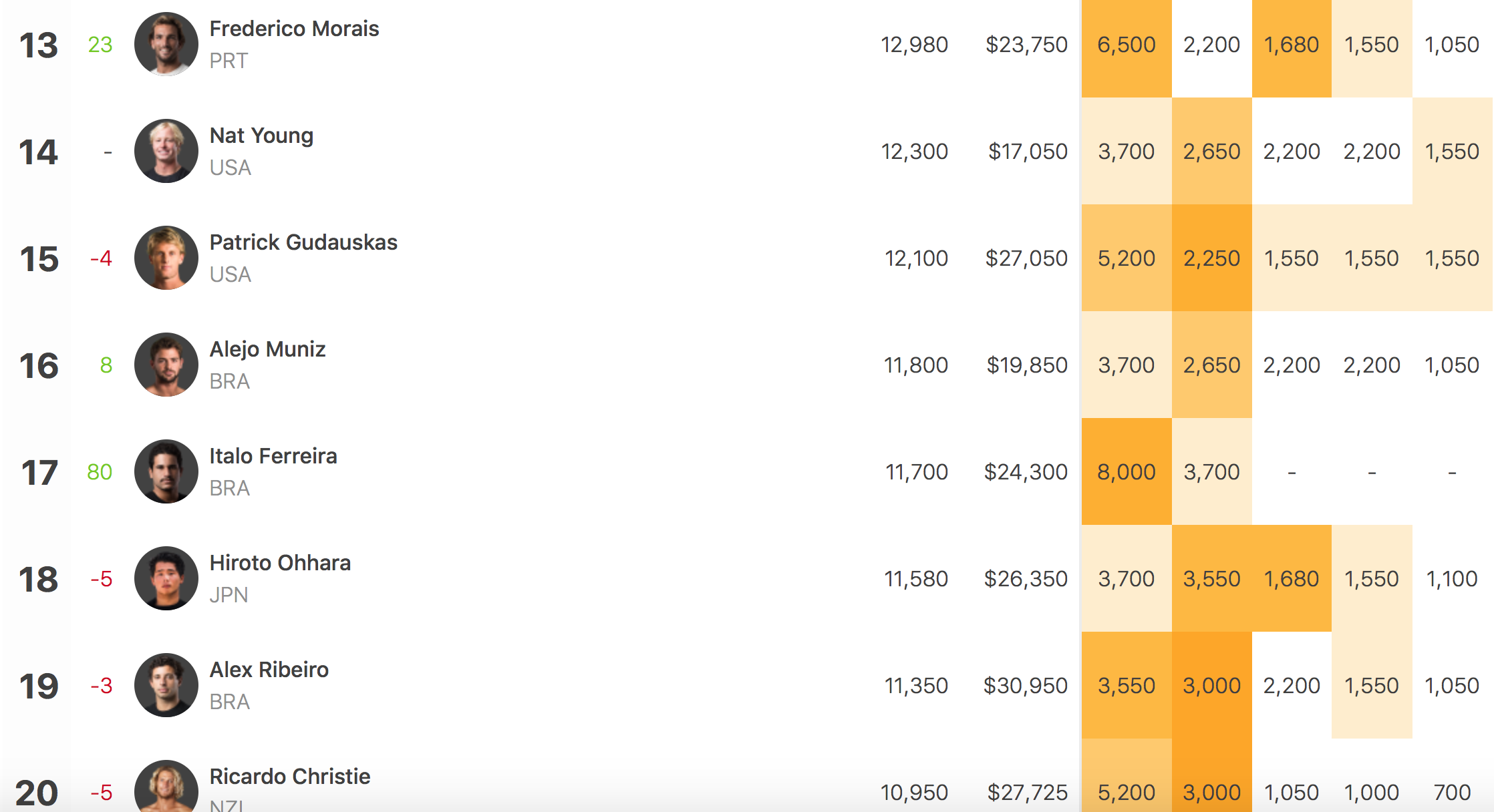Click Alejo Muniz's profile photo
This screenshot has height=812, width=1494.
pos(166,365)
